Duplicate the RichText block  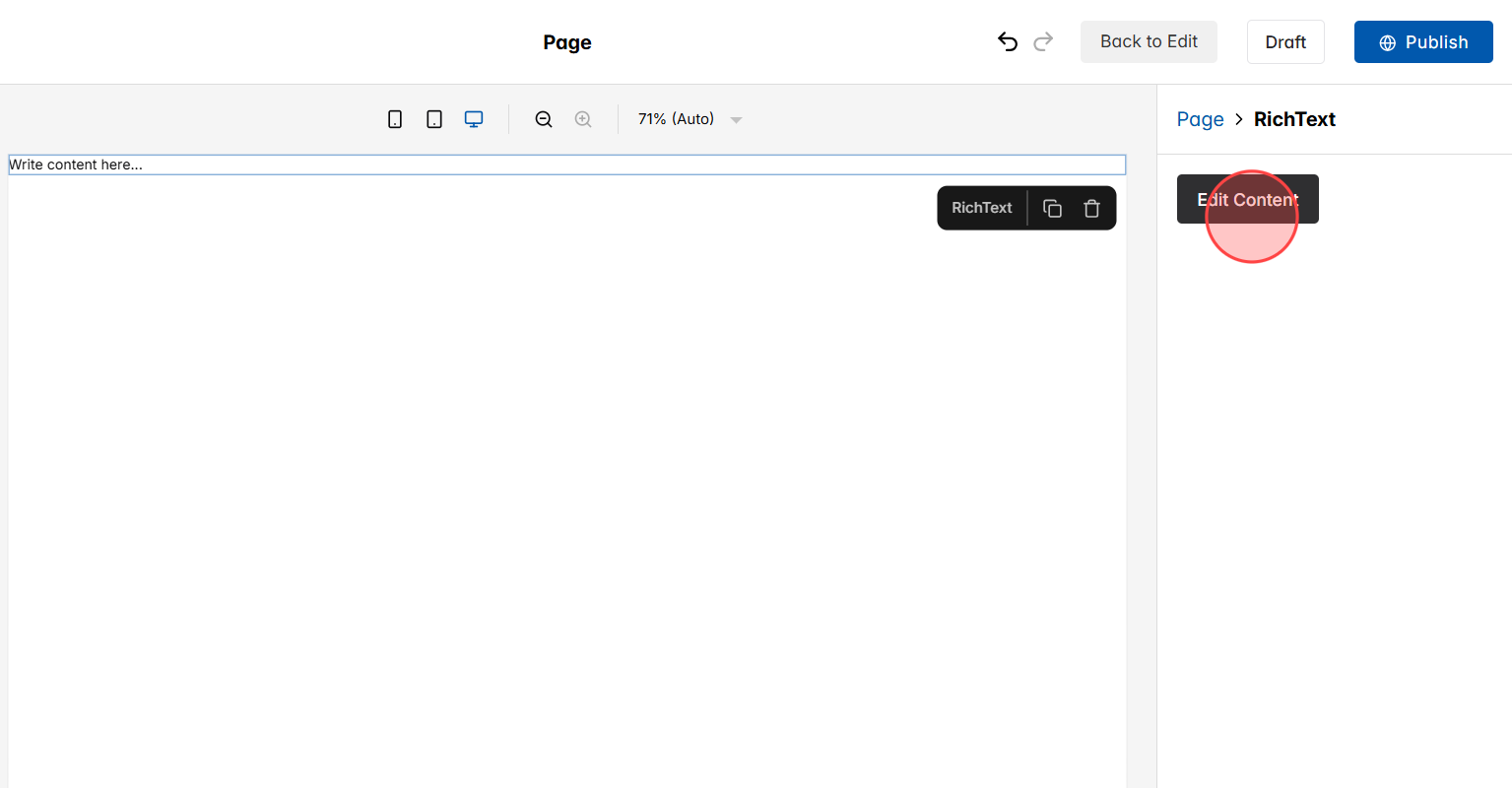(1052, 208)
